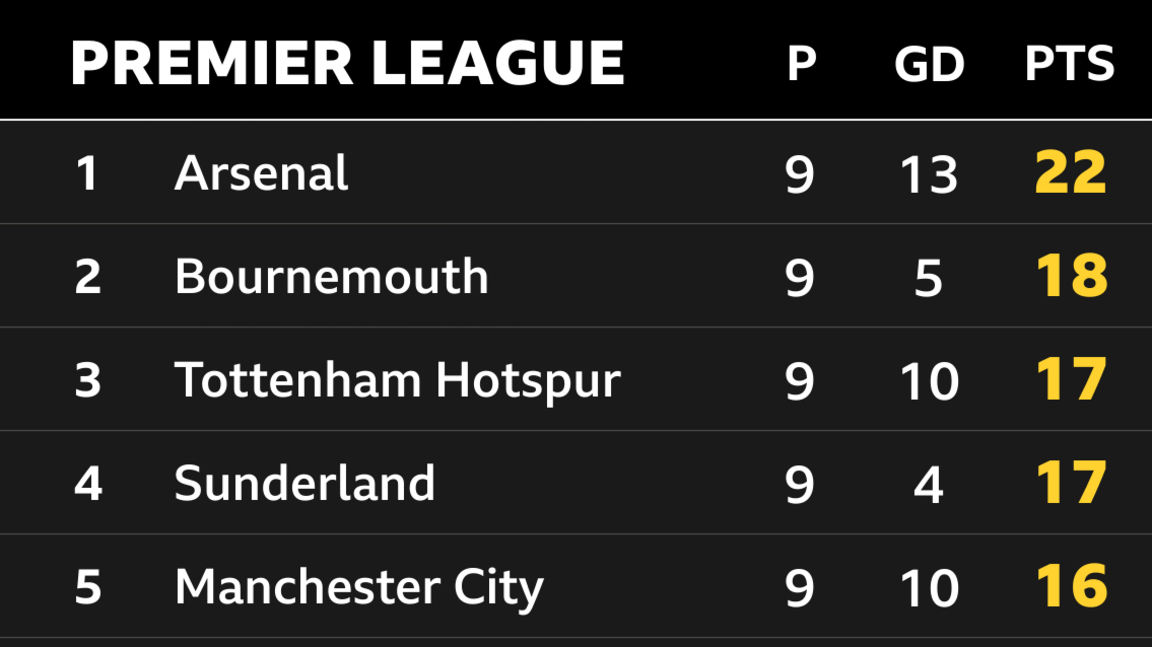Open the Bournemouth team name
The image size is (1152, 647).
pyautogui.click(x=331, y=276)
